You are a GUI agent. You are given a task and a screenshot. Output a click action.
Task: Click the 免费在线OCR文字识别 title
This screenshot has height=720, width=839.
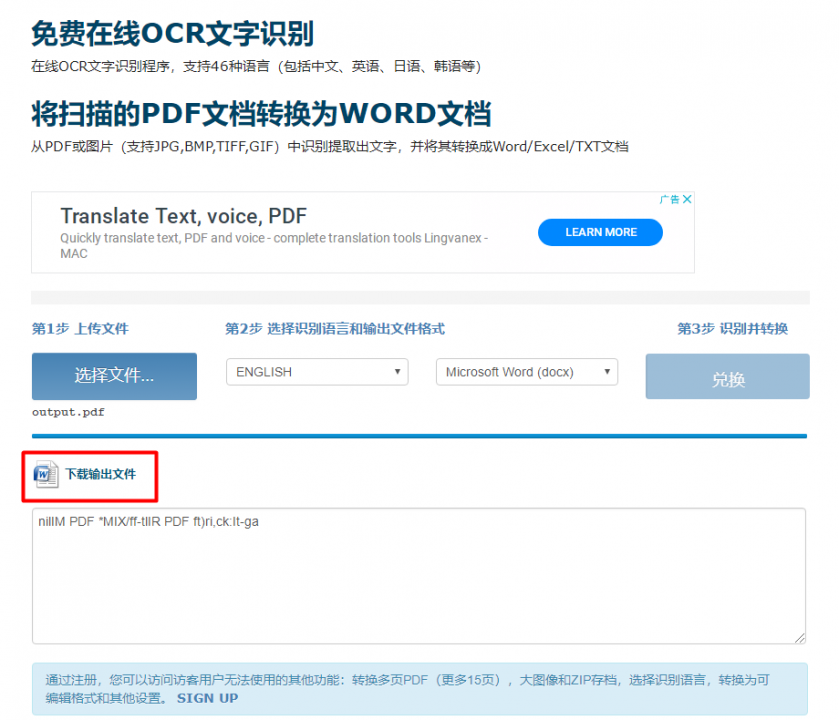tap(173, 34)
